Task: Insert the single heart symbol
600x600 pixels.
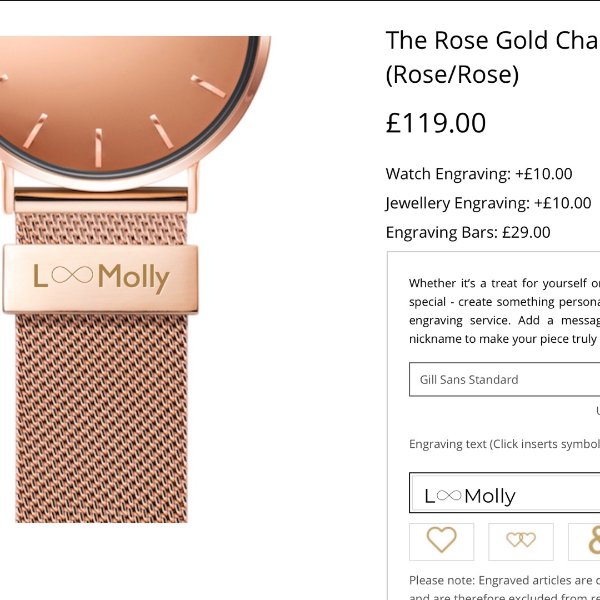Action: tap(441, 541)
